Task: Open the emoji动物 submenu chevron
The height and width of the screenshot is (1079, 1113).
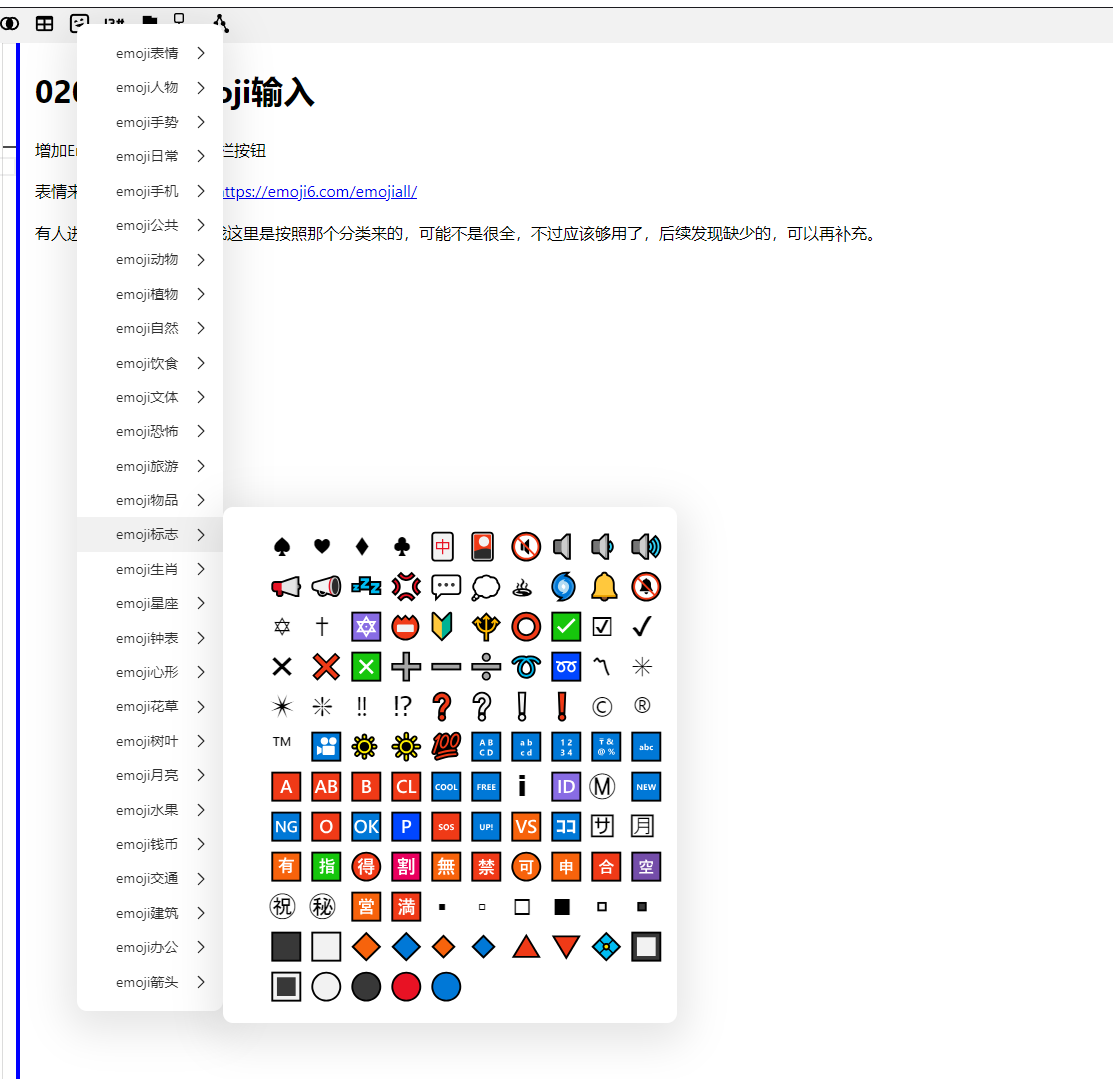Action: [x=201, y=260]
